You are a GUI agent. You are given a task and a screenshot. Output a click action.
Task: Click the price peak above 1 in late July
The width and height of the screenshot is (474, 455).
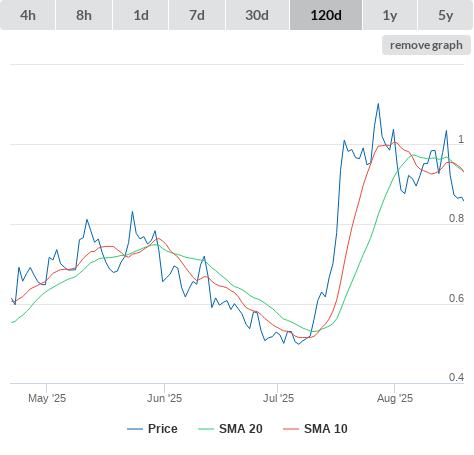(378, 104)
